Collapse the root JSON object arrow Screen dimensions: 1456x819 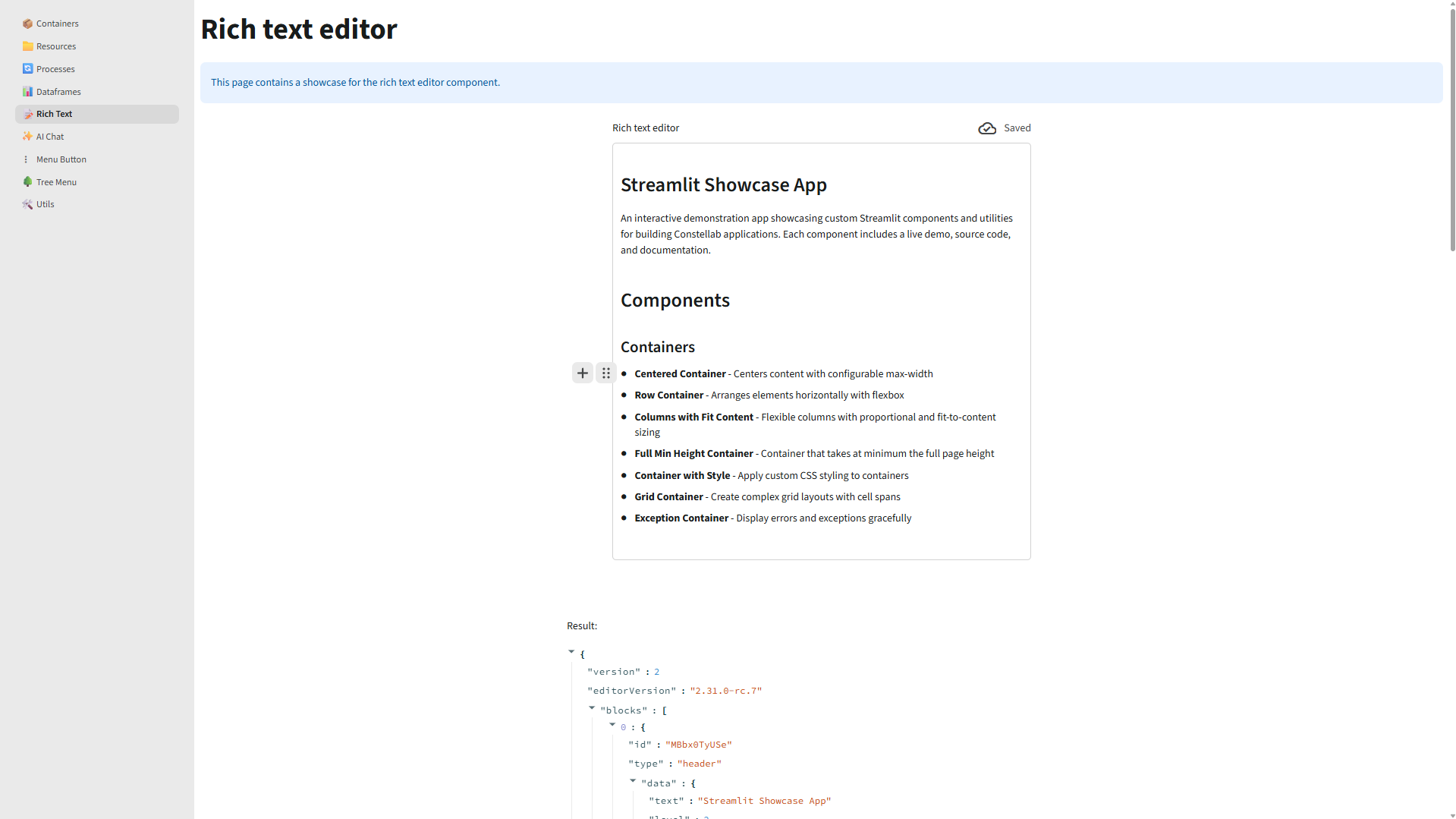[x=571, y=652]
